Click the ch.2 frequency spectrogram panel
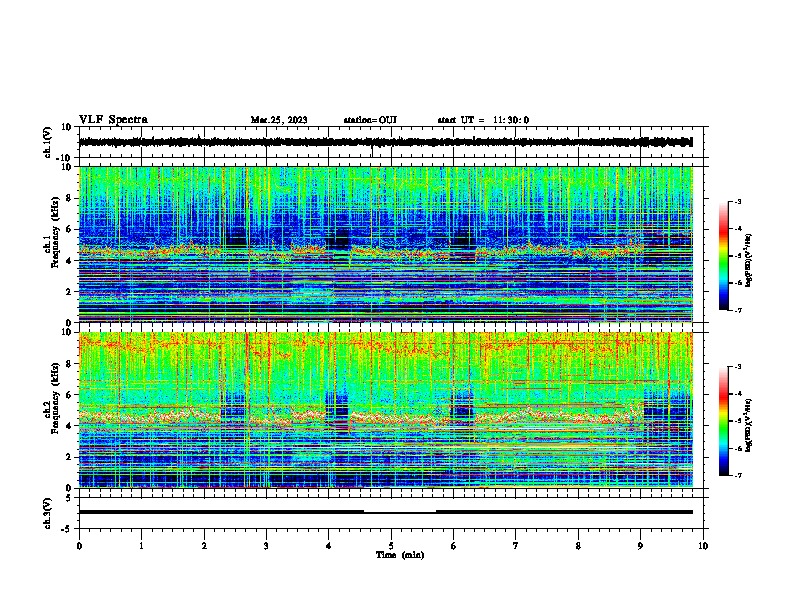Viewport: 792px width, 612px height. pyautogui.click(x=386, y=410)
